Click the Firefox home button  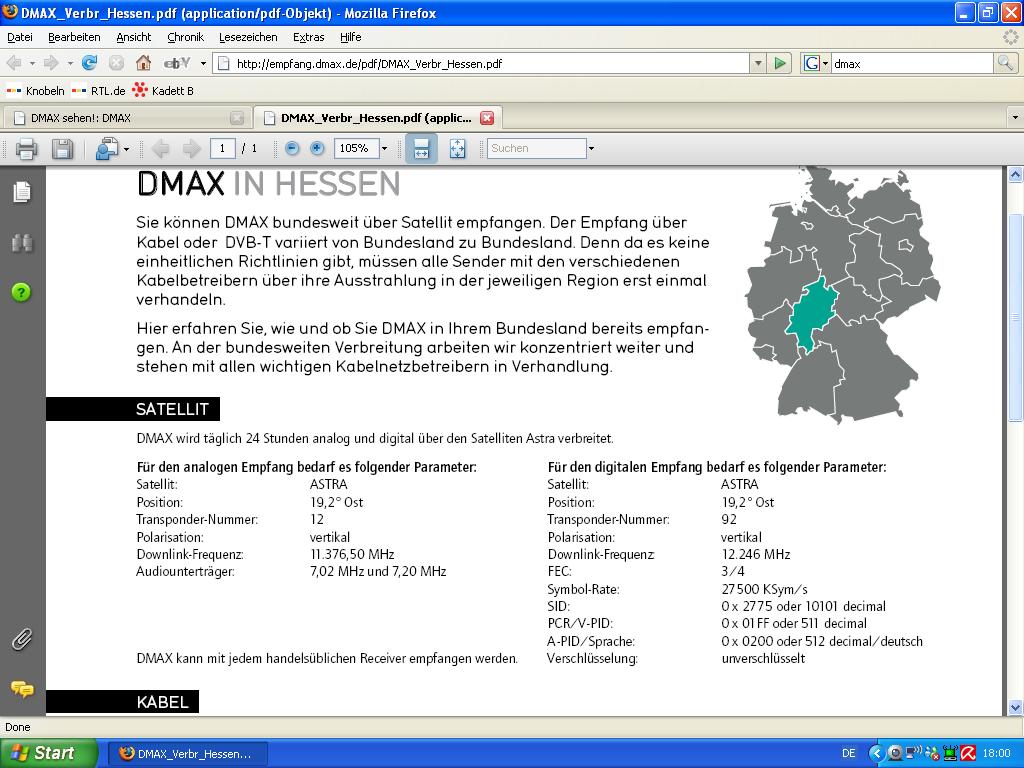(x=144, y=63)
